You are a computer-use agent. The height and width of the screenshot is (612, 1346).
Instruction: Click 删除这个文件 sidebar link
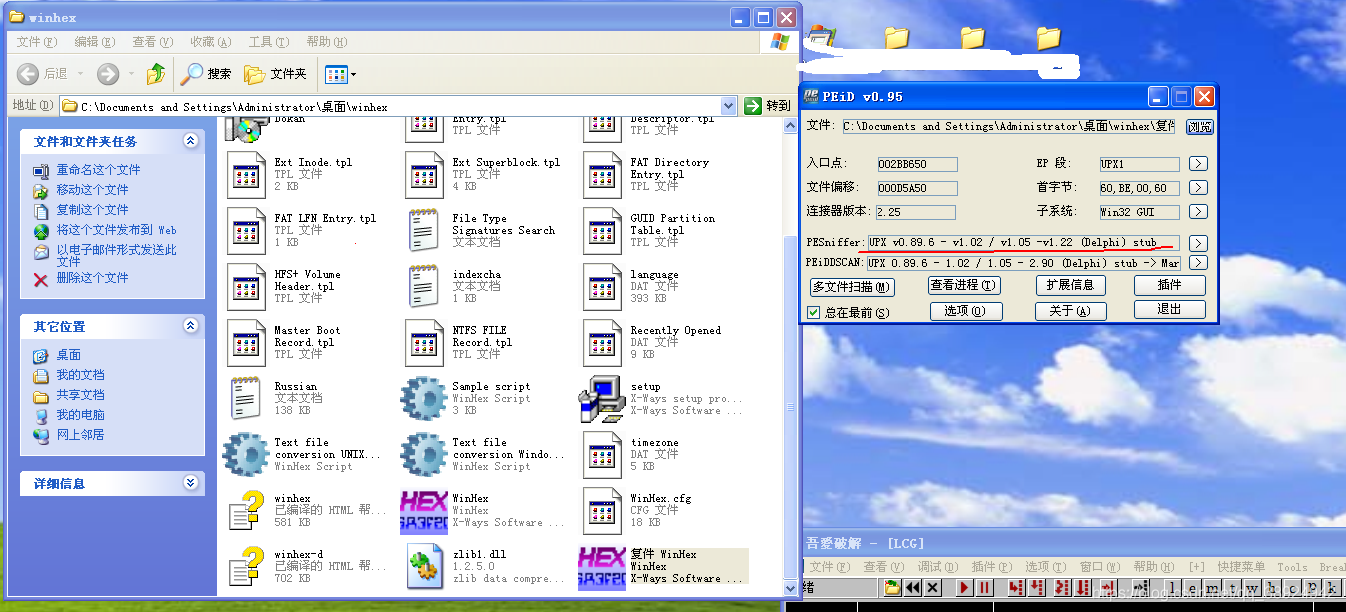(92, 278)
